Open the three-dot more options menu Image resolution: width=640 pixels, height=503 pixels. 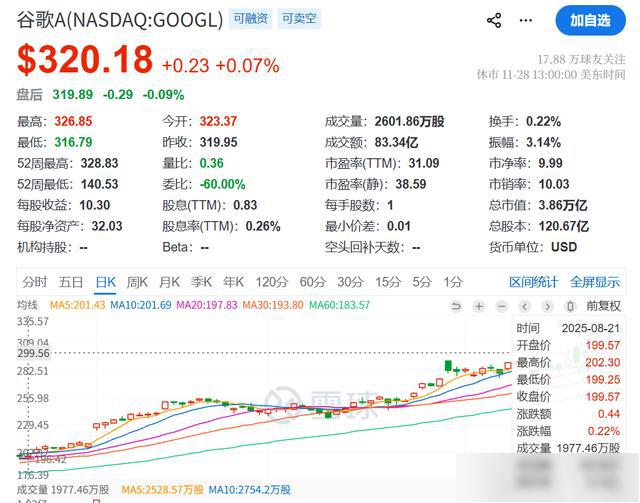[x=525, y=20]
